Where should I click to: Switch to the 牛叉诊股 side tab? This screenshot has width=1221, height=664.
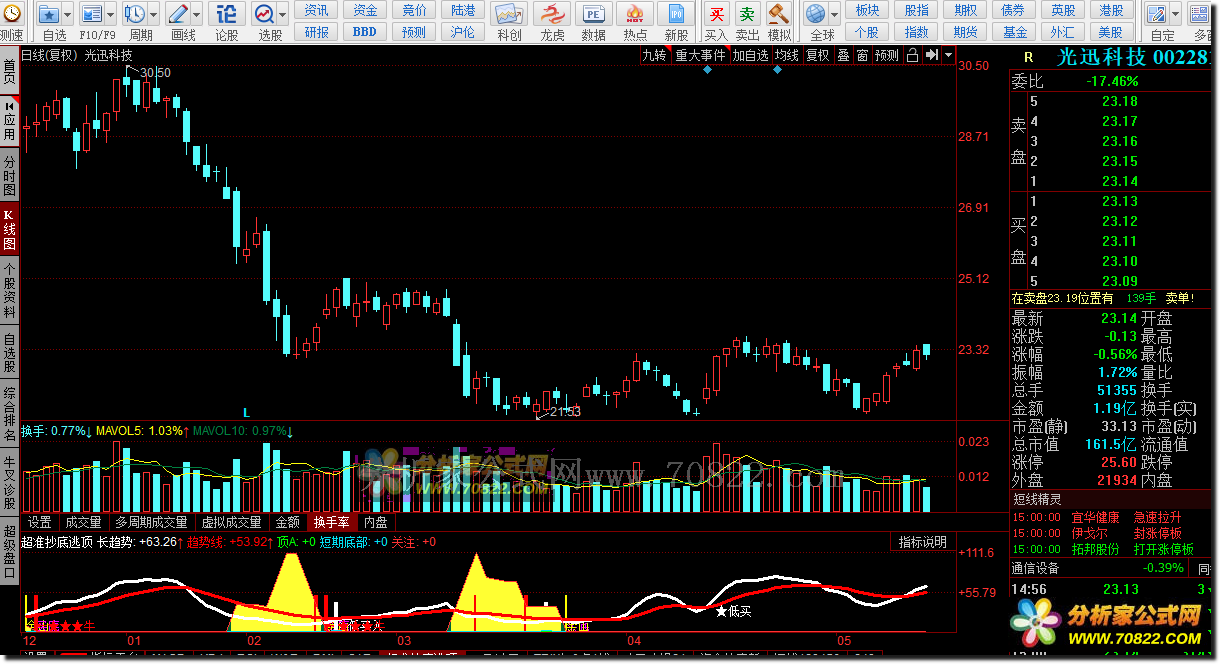(x=9, y=481)
